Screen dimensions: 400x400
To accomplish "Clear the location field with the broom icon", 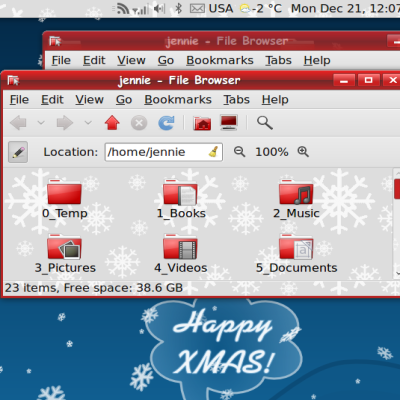I will tap(214, 152).
